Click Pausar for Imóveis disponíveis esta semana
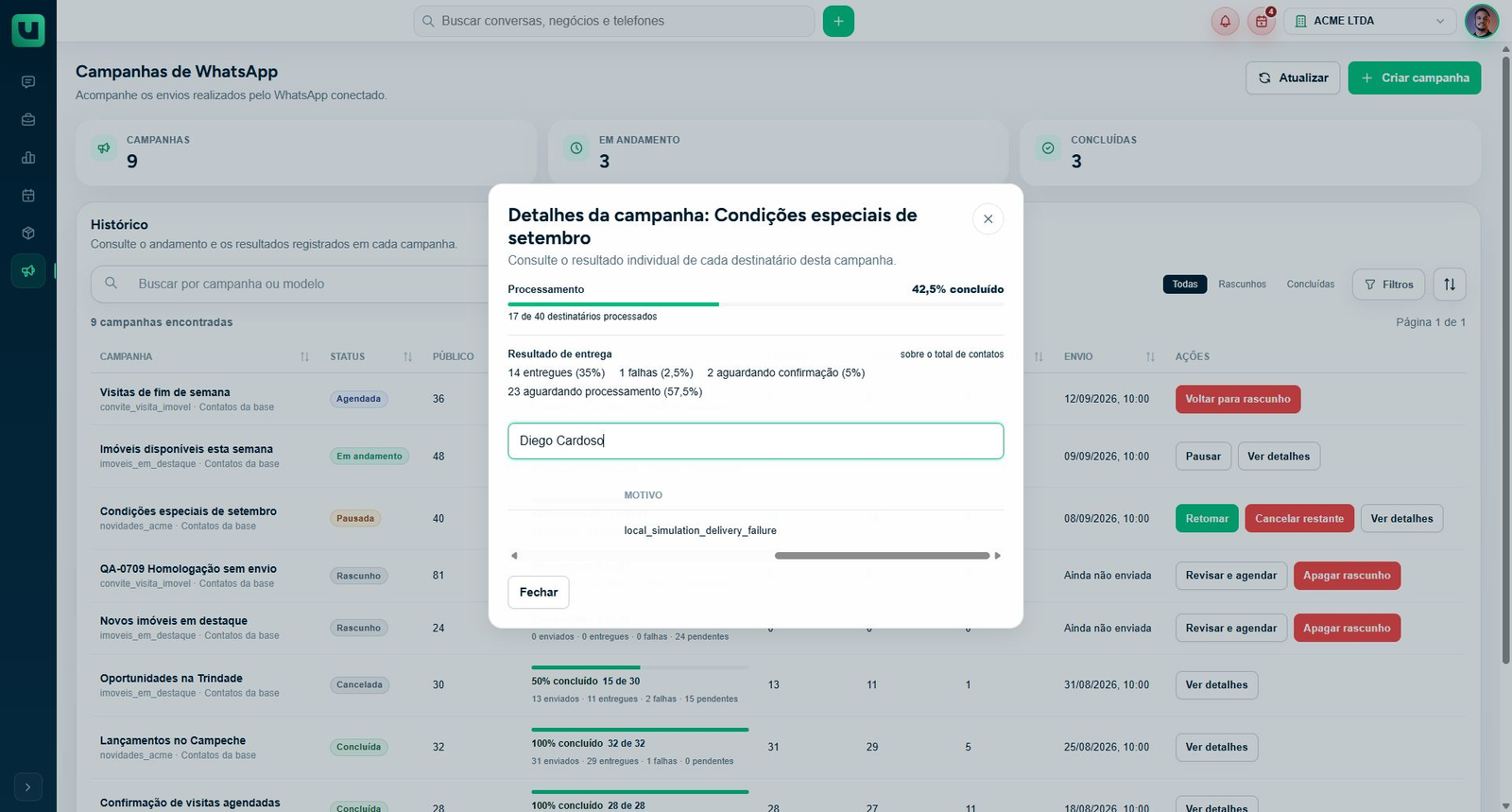Screen dimensions: 1512x812 coord(1203,457)
